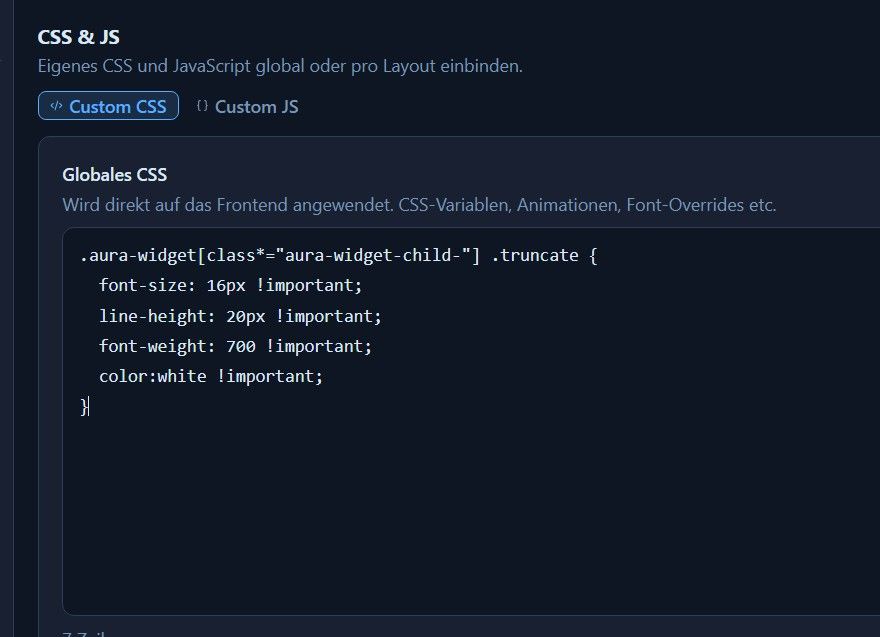880x637 pixels.
Task: Click the description text below Globales CSS
Action: pyautogui.click(x=419, y=205)
